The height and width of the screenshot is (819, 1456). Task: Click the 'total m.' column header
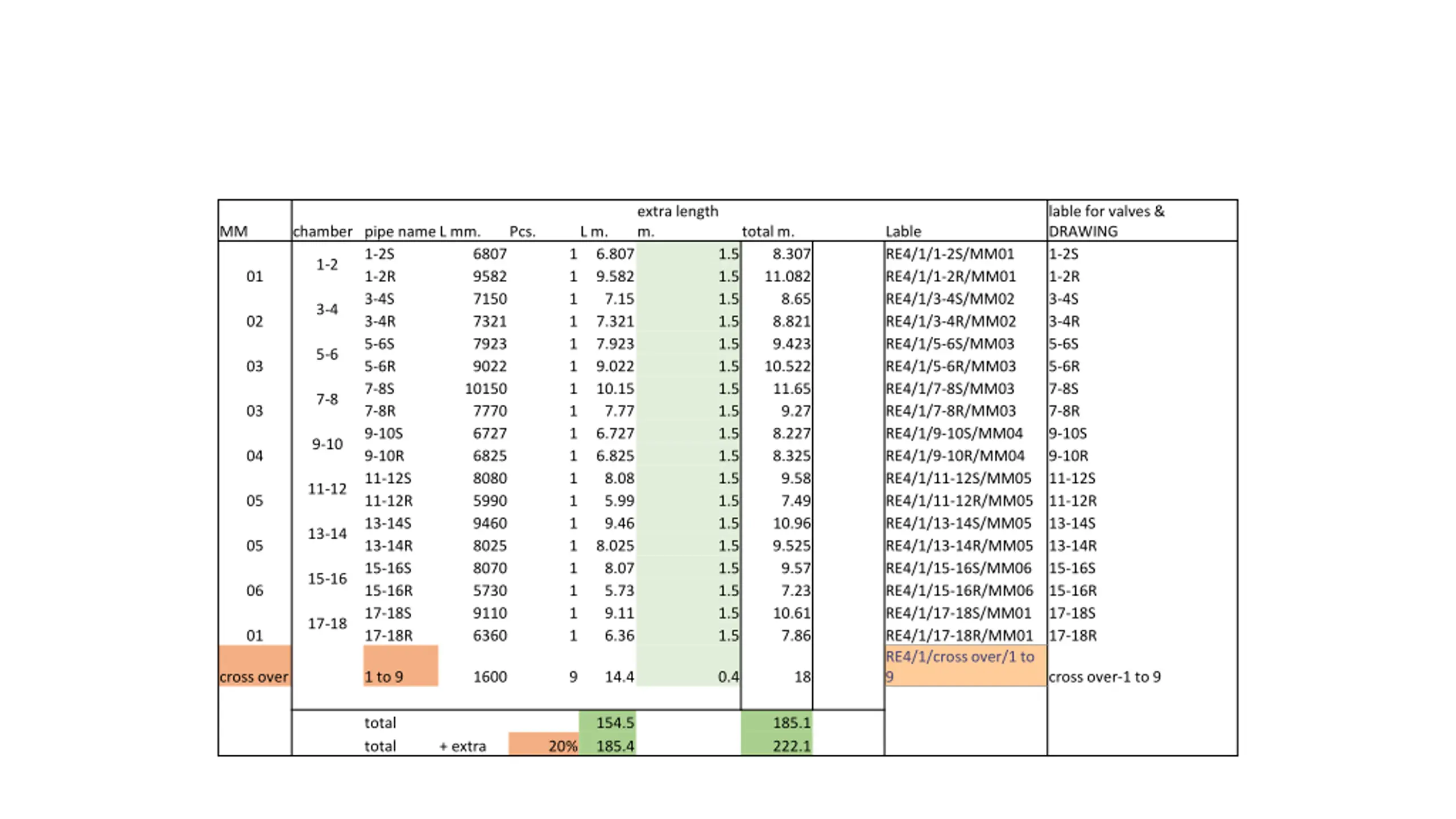pos(768,231)
